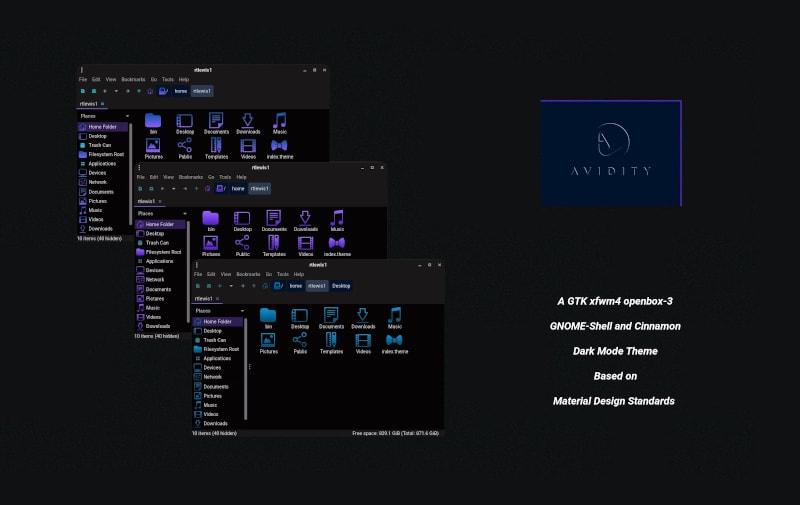Open the View menu in the middle window

click(x=168, y=177)
